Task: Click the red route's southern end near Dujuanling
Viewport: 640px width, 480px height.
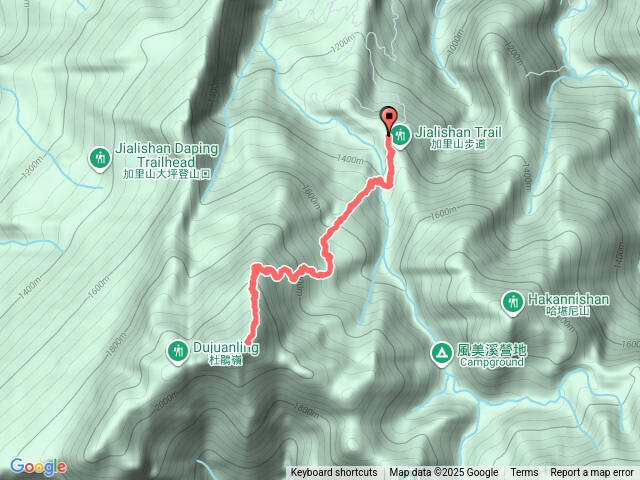Action: pyautogui.click(x=248, y=342)
